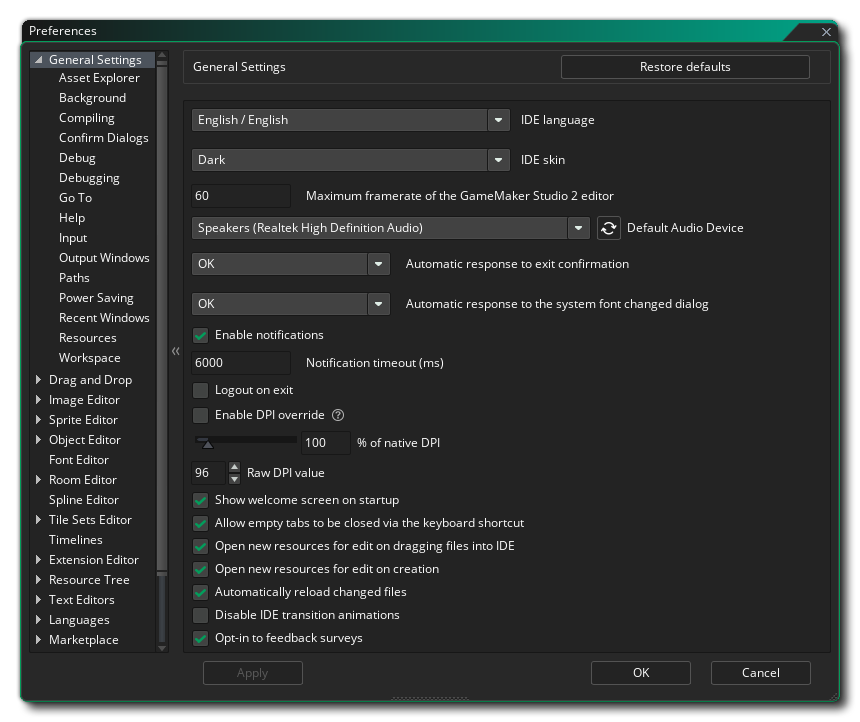Check Disable IDE transition animations
This screenshot has width=860, height=722.
pyautogui.click(x=201, y=615)
